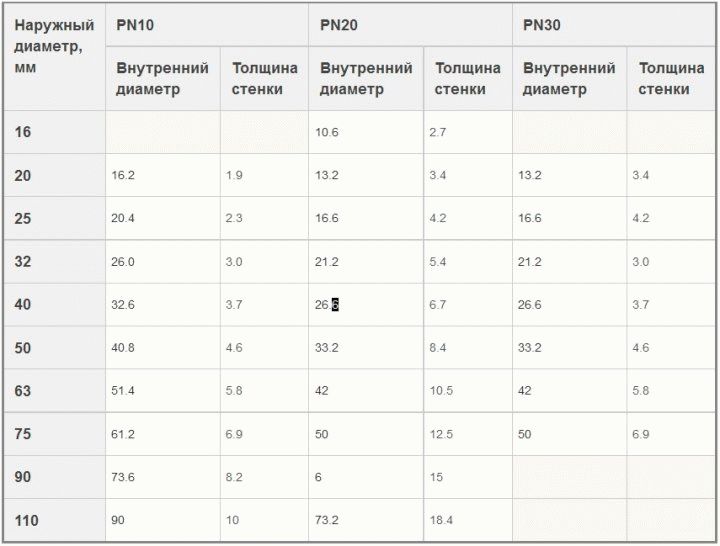
Task: Select the 10.6 cell in row 16
Action: (x=327, y=132)
